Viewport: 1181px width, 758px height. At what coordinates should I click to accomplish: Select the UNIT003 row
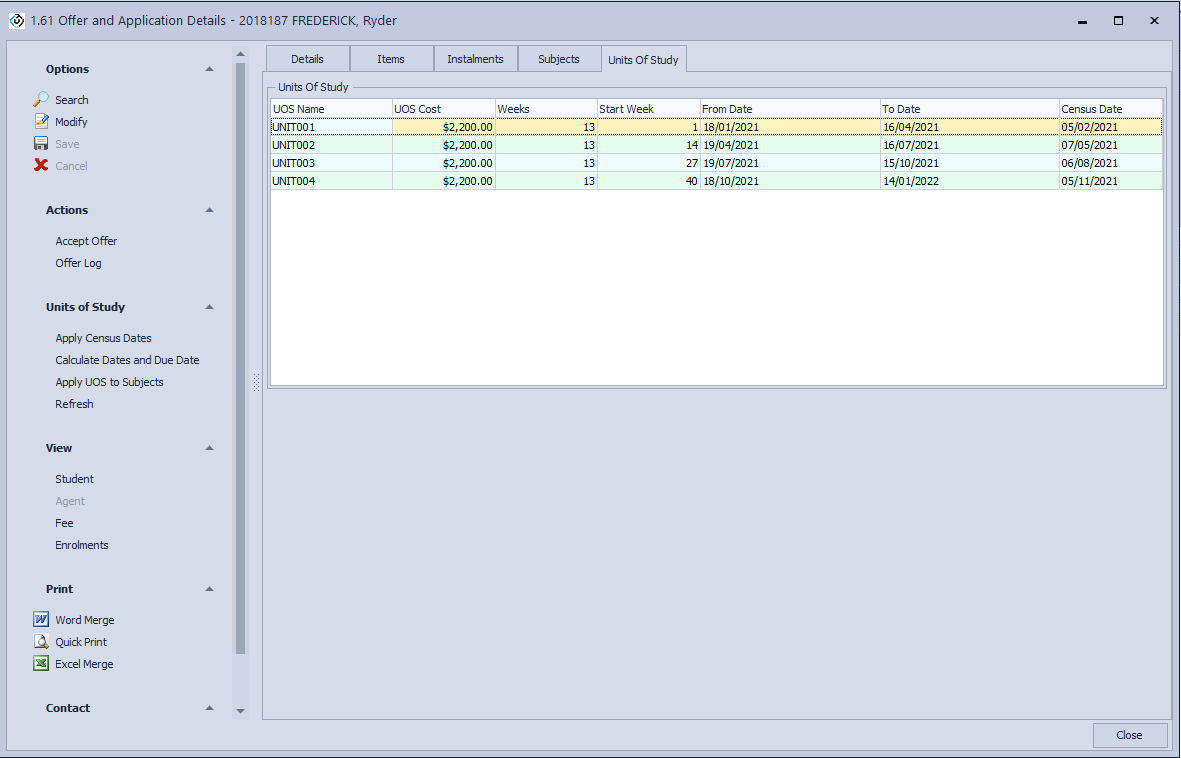pyautogui.click(x=330, y=163)
